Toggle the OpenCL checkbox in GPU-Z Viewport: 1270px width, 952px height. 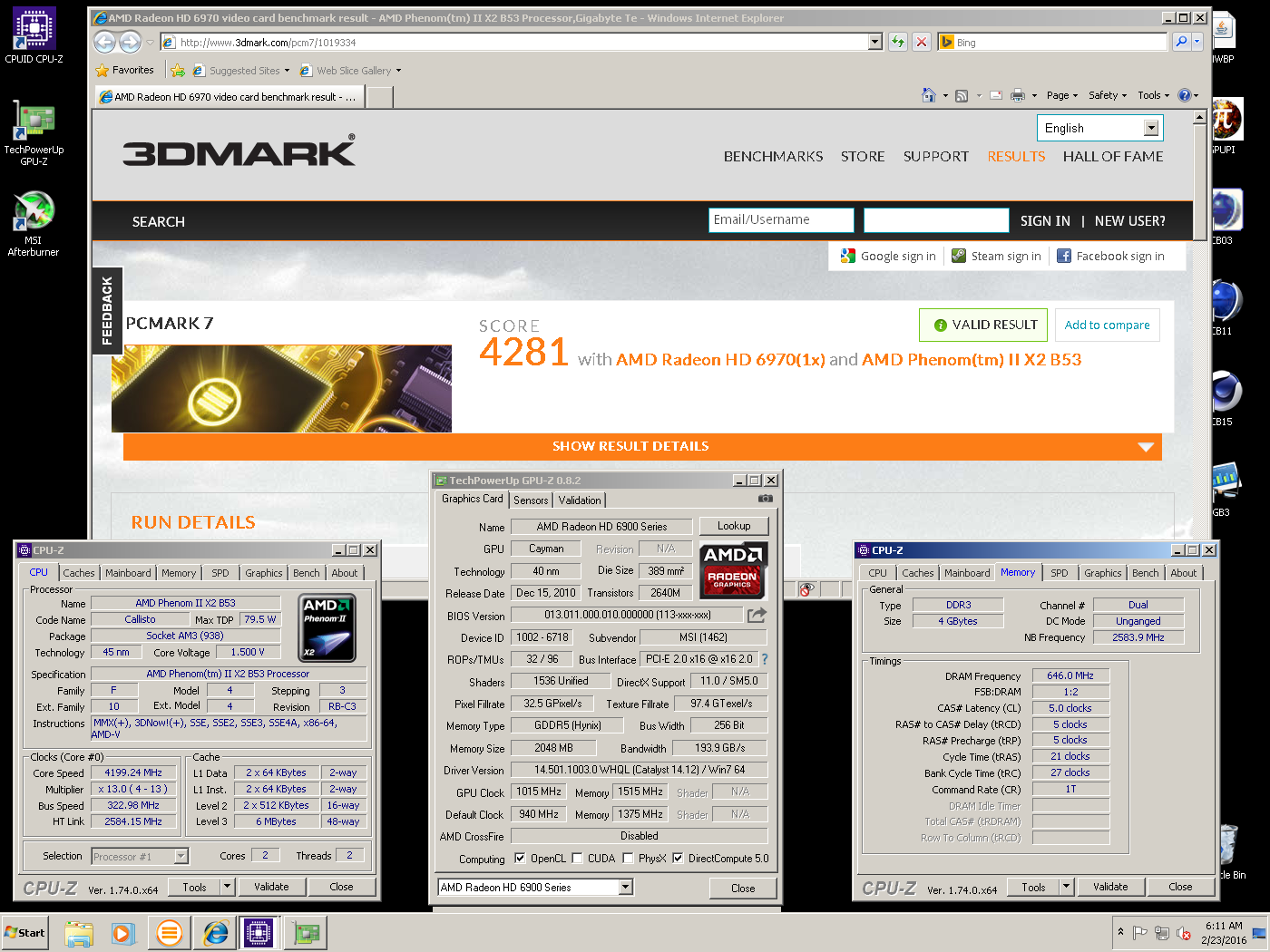tap(520, 859)
